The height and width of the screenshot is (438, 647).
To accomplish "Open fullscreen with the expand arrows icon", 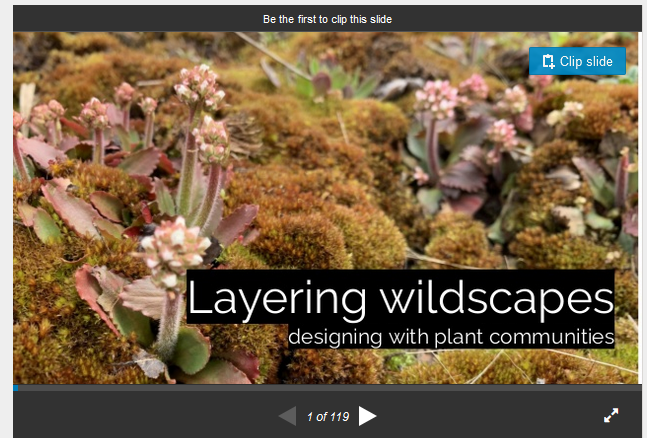I will point(611,415).
